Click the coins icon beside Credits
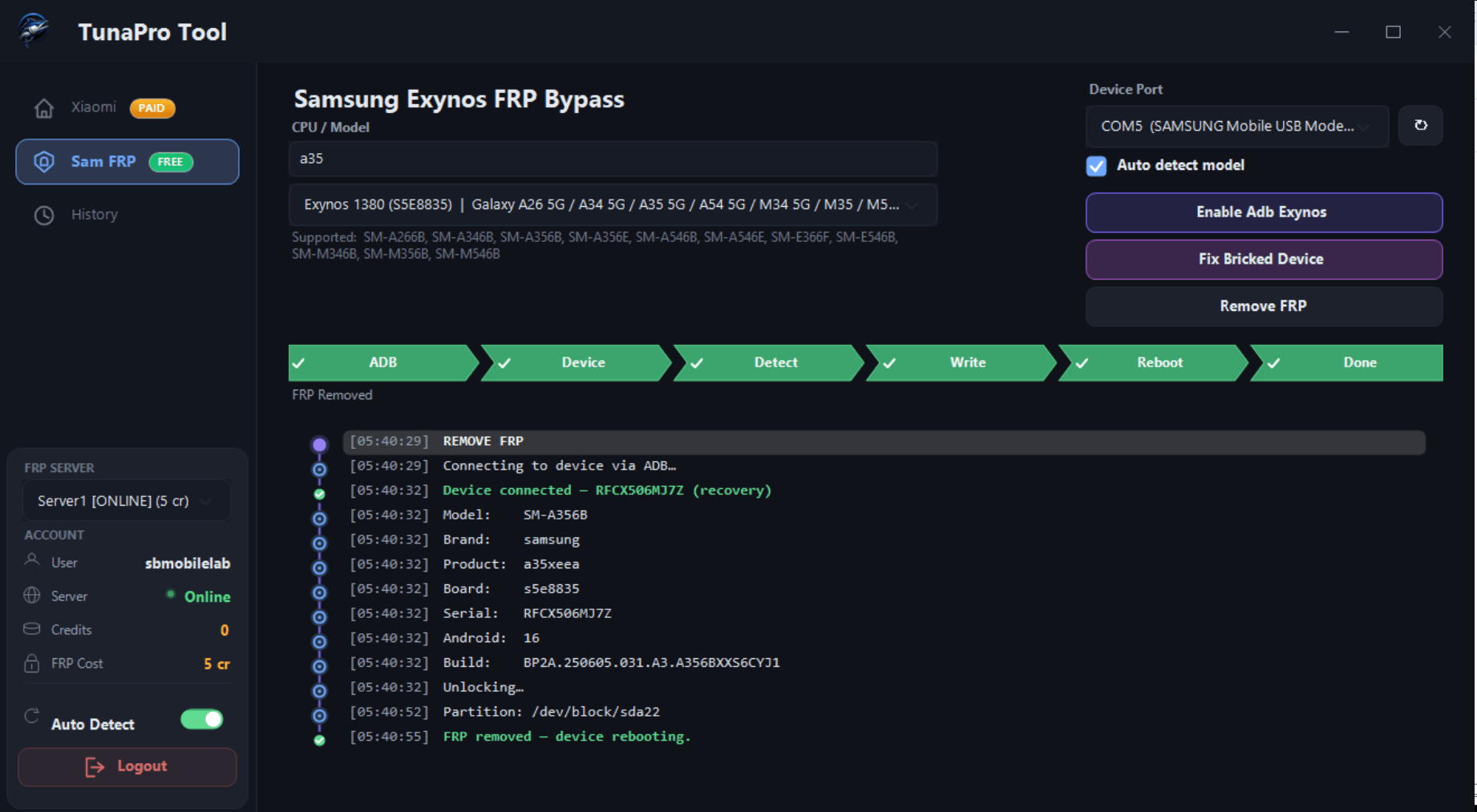The image size is (1477, 812). [x=32, y=628]
